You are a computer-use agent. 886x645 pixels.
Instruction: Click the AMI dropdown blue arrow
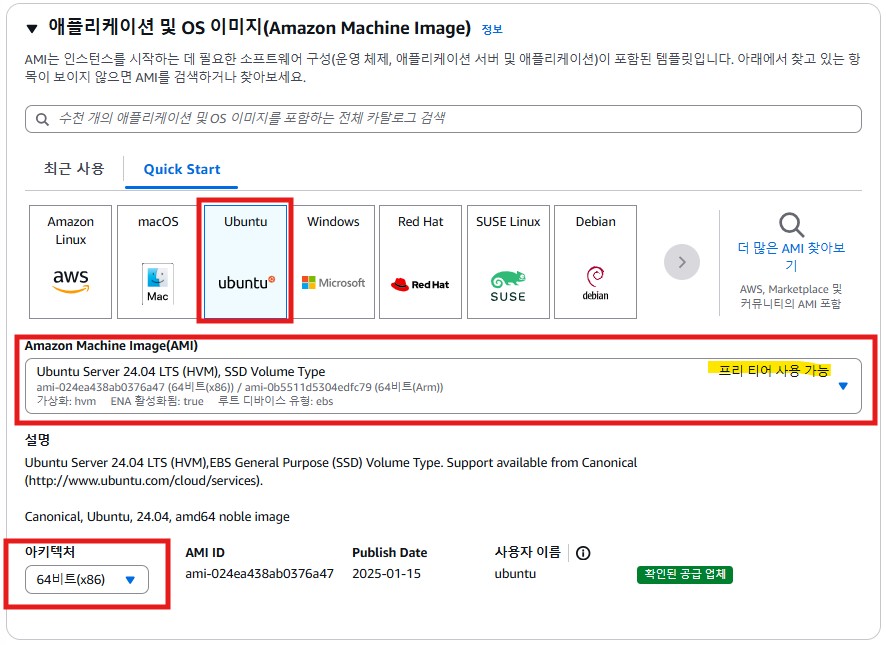843,386
